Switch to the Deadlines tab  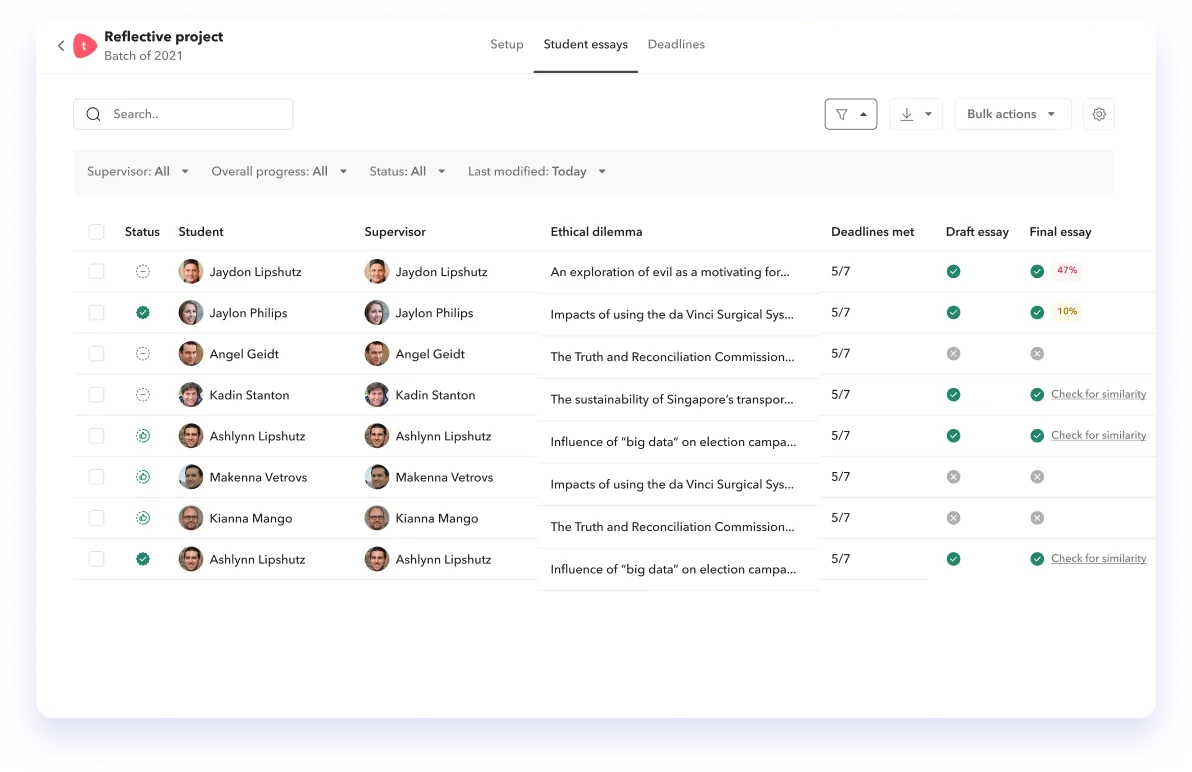(676, 44)
